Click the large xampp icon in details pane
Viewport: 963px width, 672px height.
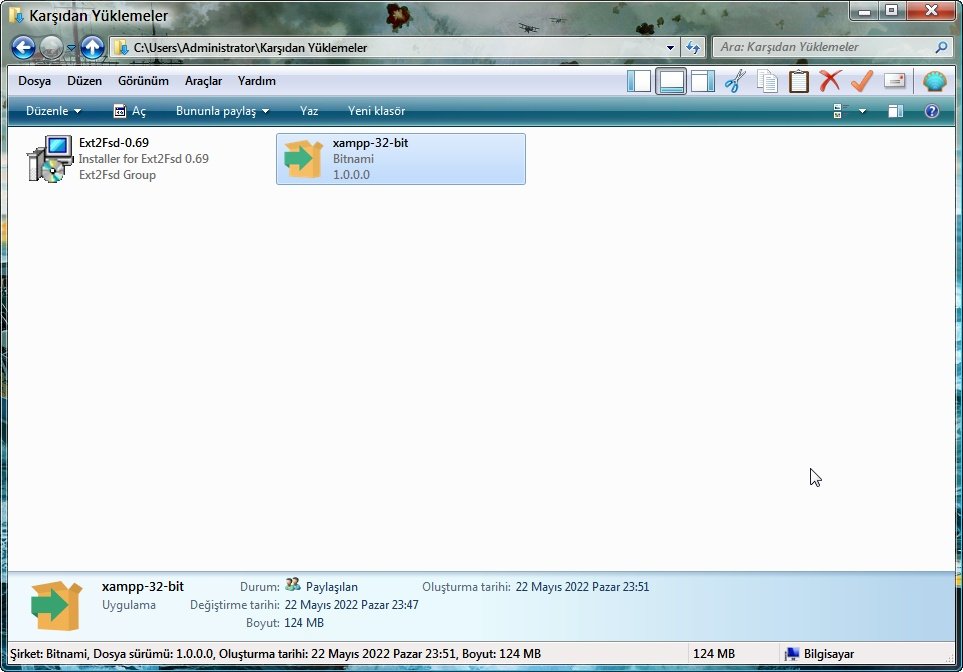click(x=57, y=605)
